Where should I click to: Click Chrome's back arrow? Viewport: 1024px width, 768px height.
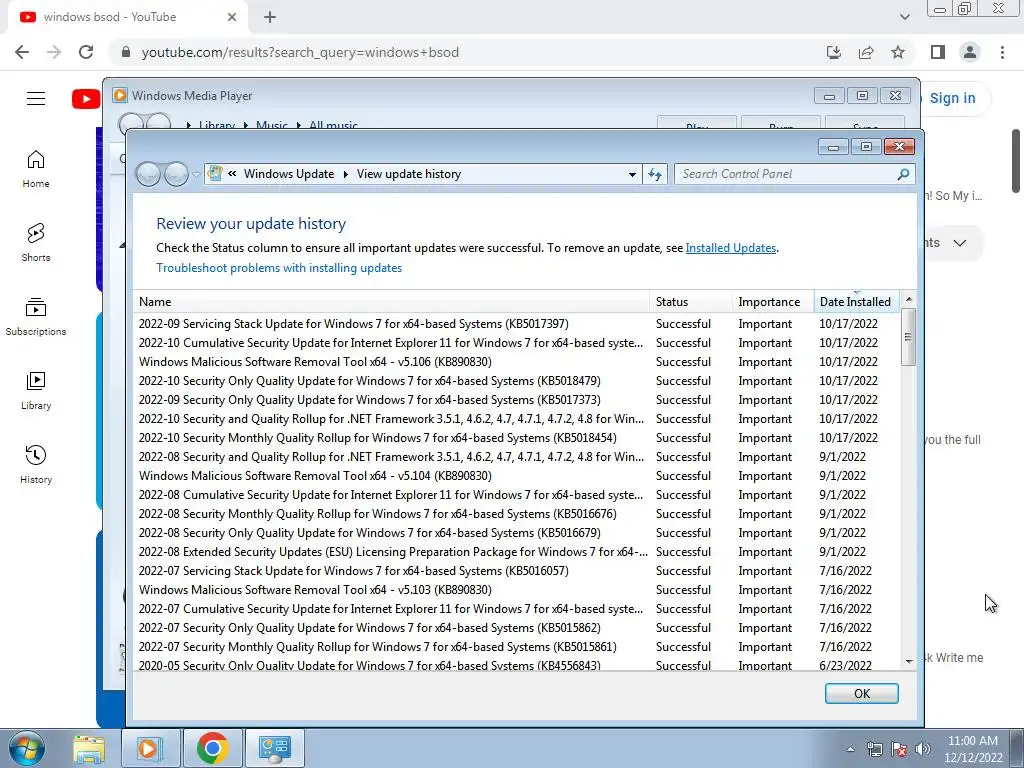click(22, 52)
